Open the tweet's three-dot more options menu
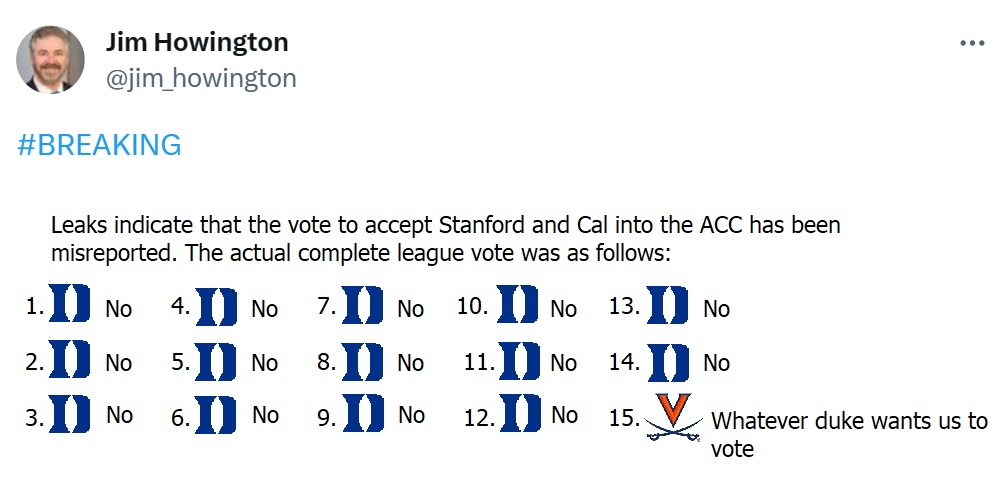Viewport: 1007px width, 498px height. coord(972,44)
